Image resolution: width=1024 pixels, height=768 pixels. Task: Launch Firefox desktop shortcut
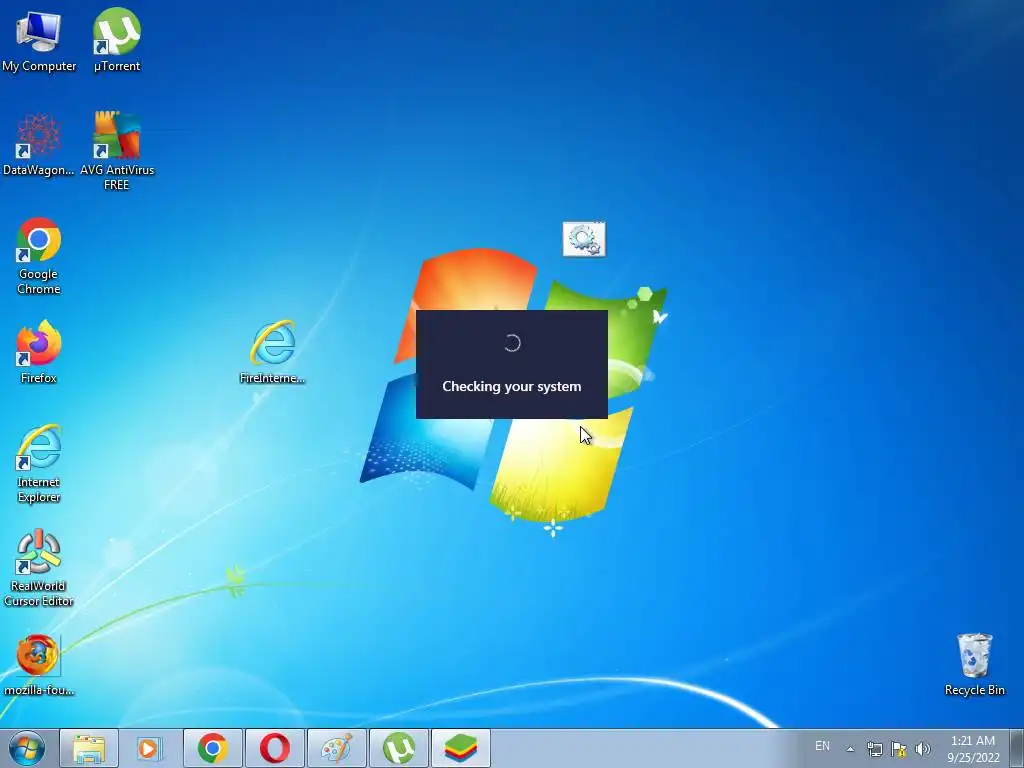click(39, 353)
